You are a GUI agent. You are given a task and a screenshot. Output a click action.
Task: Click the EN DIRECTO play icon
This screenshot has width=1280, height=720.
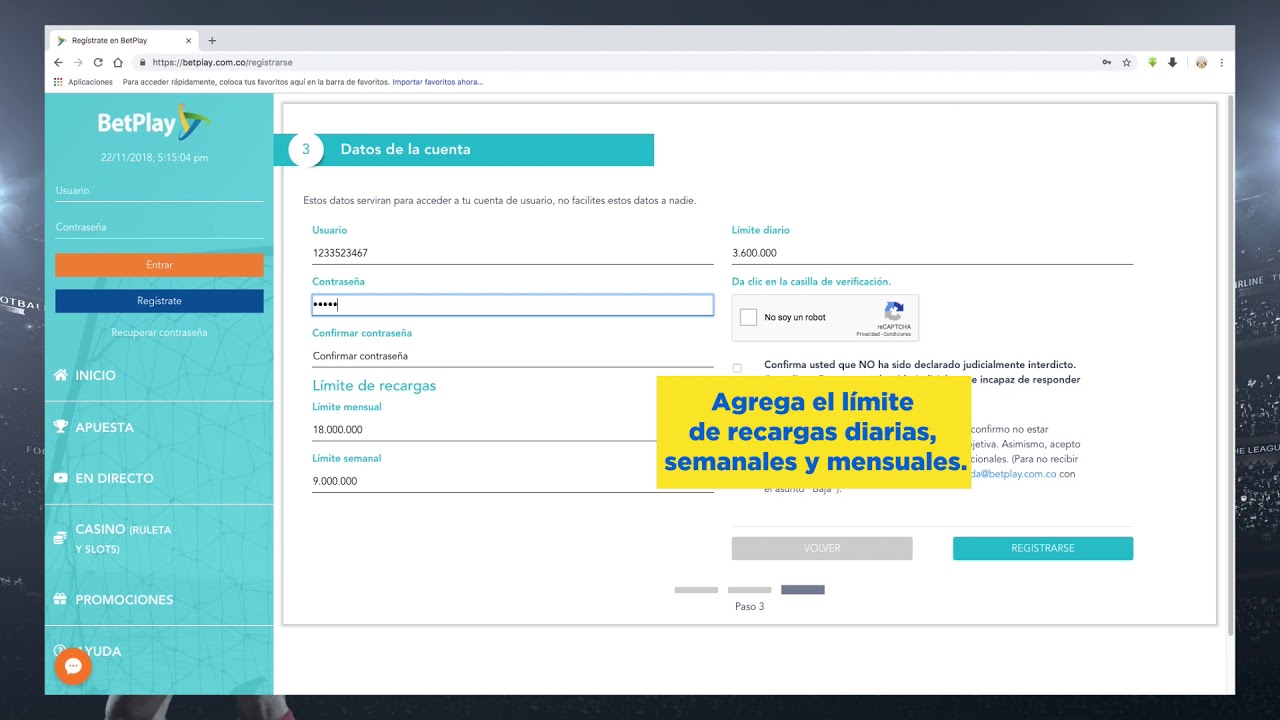click(x=61, y=478)
